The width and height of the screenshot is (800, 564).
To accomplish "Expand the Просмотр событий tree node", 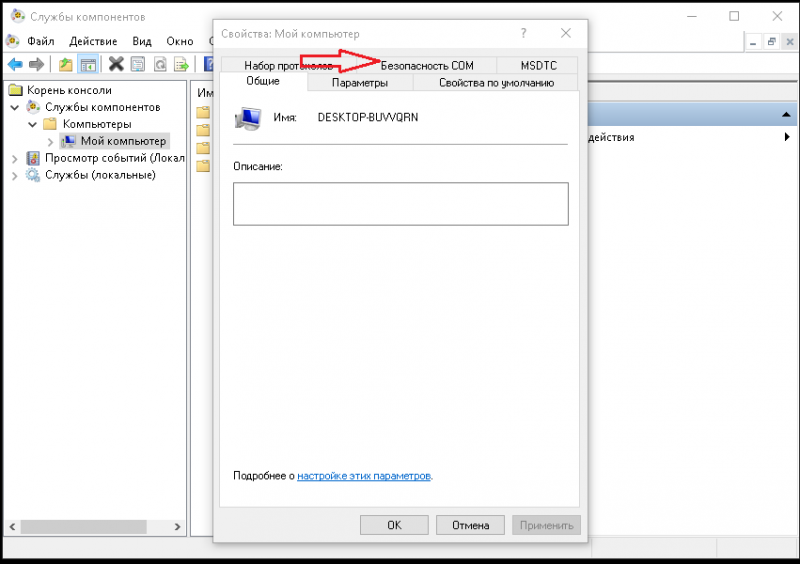I will pyautogui.click(x=15, y=158).
